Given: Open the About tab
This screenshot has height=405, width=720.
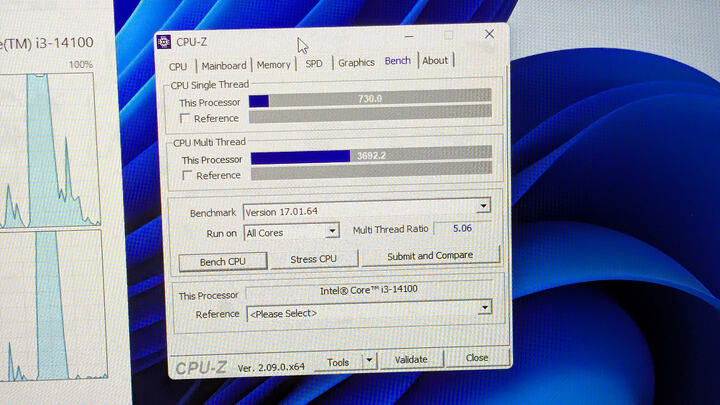Looking at the screenshot, I should point(435,60).
